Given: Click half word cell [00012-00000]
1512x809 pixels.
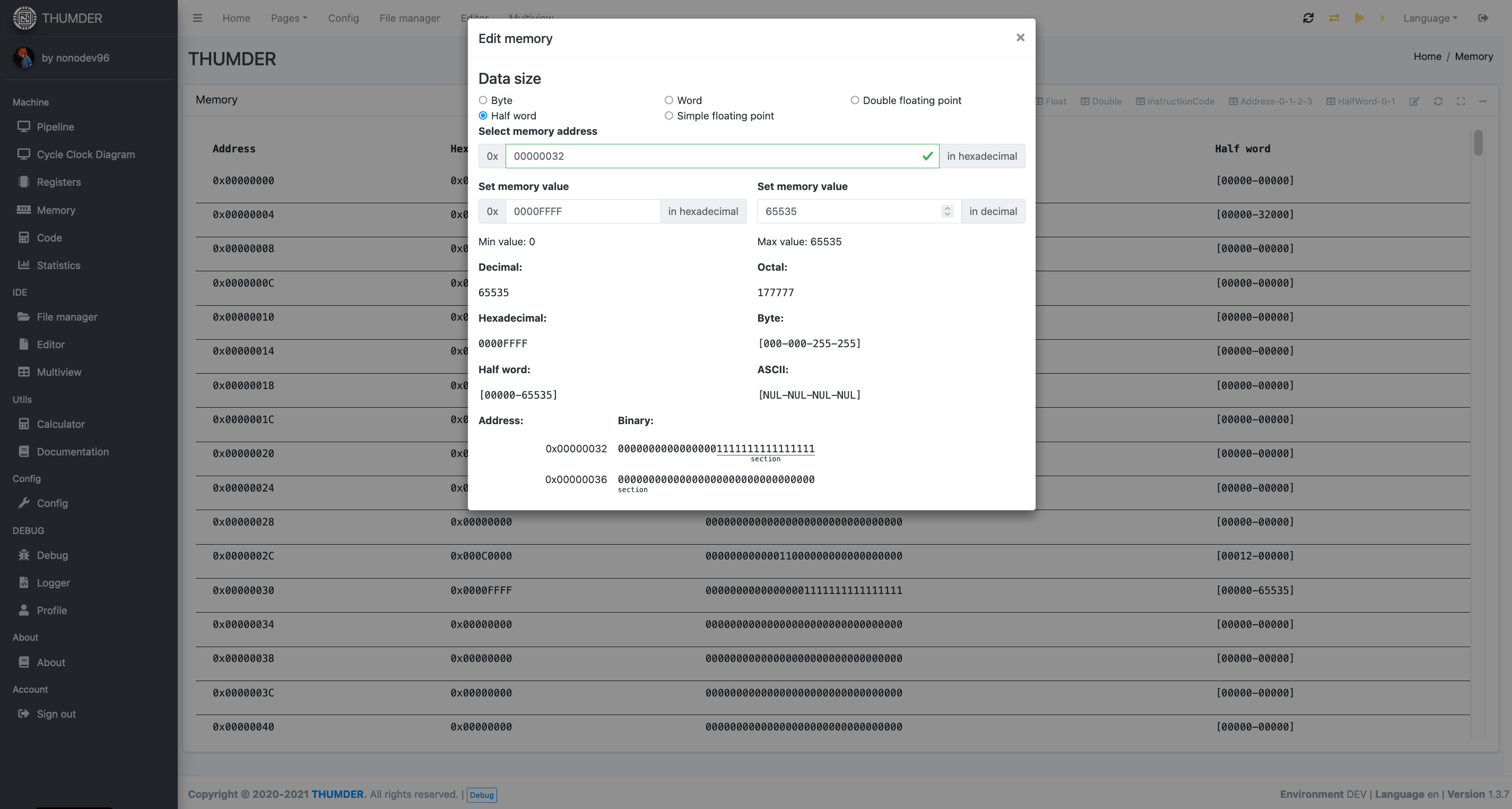Looking at the screenshot, I should (x=1255, y=556).
